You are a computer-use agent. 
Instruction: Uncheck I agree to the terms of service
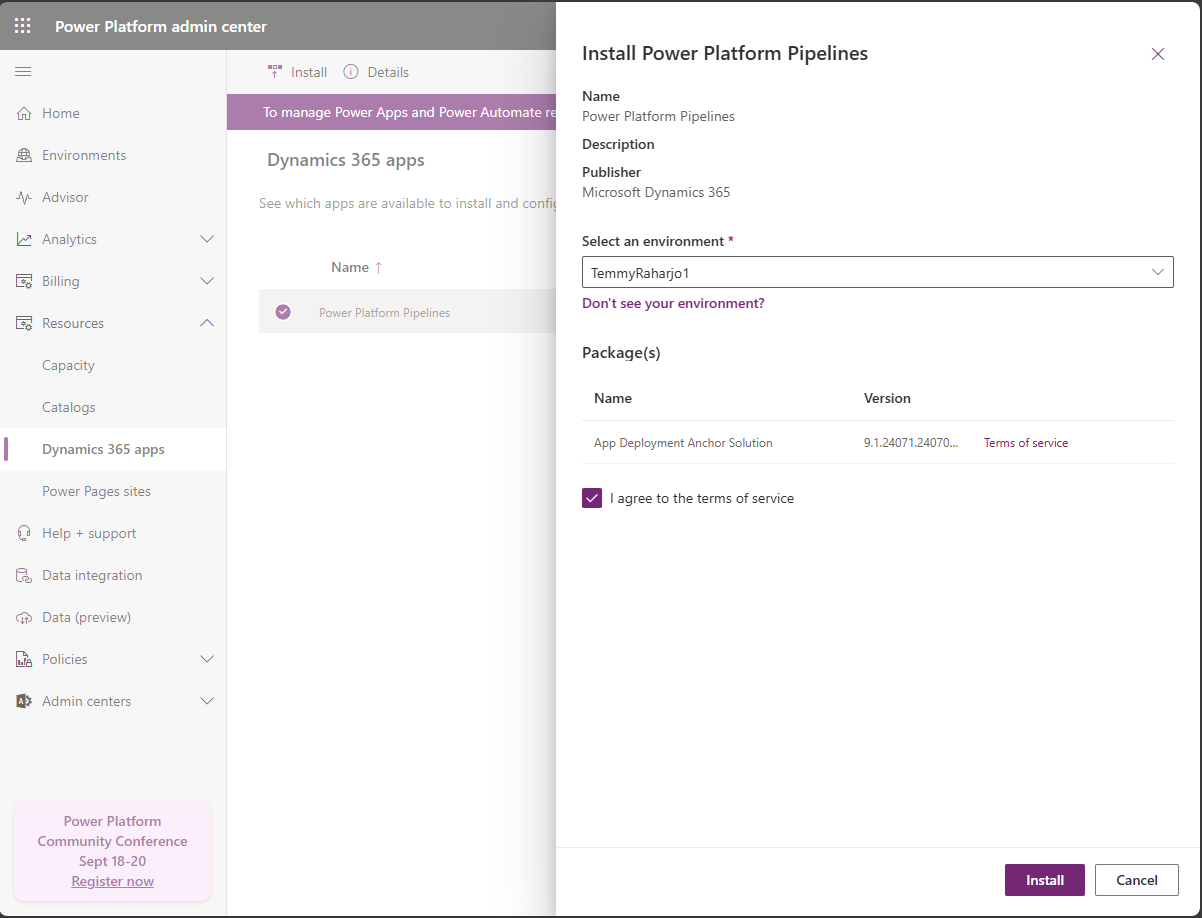pos(592,498)
